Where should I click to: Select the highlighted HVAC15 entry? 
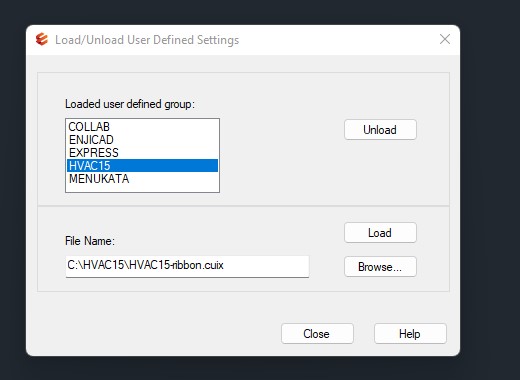pyautogui.click(x=142, y=166)
